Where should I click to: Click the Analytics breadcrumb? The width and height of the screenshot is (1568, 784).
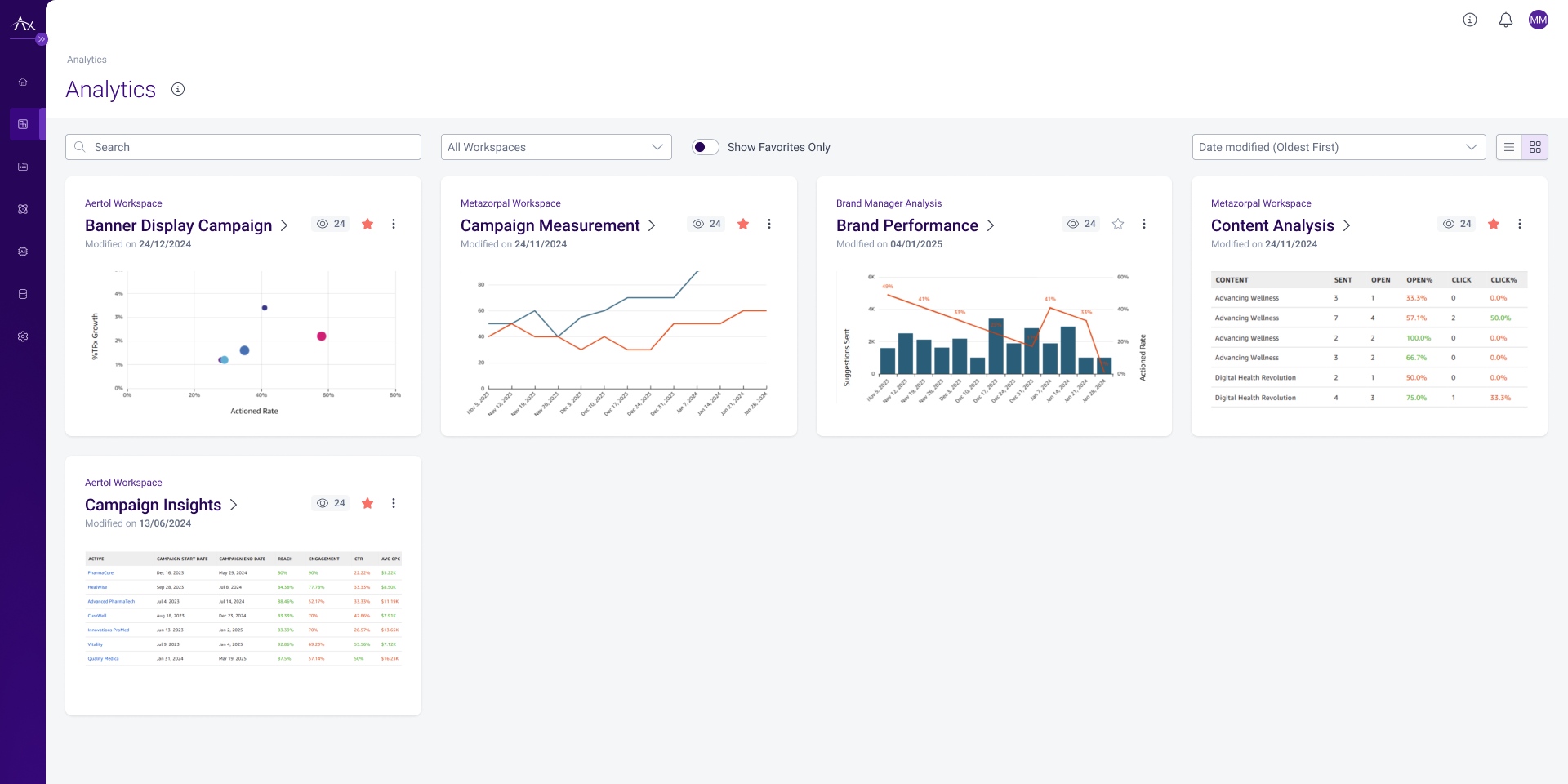pyautogui.click(x=87, y=60)
